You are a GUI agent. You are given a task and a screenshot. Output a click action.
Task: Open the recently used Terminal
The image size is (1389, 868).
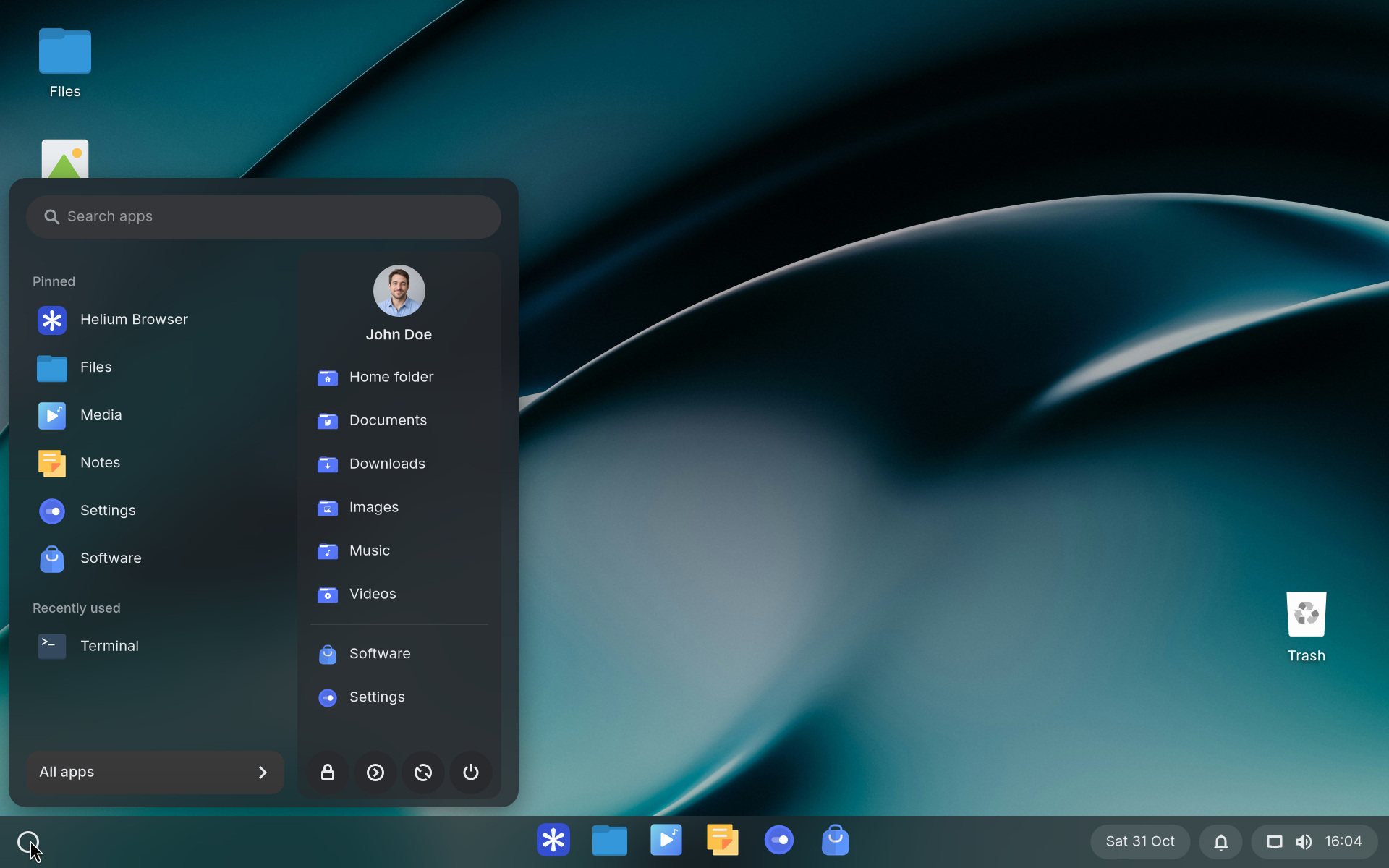click(x=155, y=646)
